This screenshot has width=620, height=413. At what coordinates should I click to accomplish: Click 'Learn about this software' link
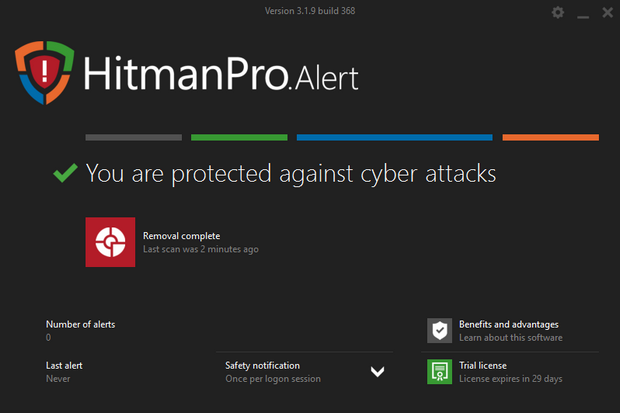pyautogui.click(x=510, y=338)
